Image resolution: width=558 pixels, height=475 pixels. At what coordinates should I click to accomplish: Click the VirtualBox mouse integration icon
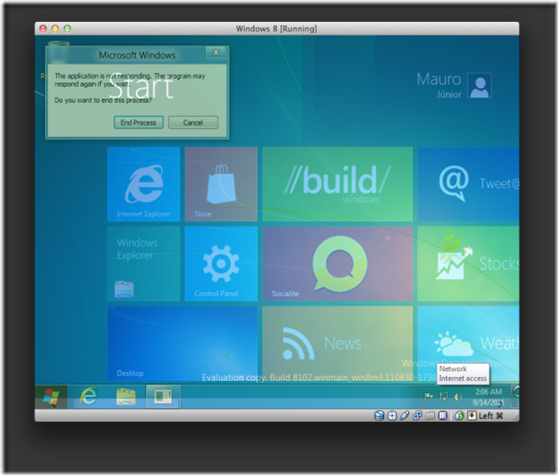click(x=459, y=416)
